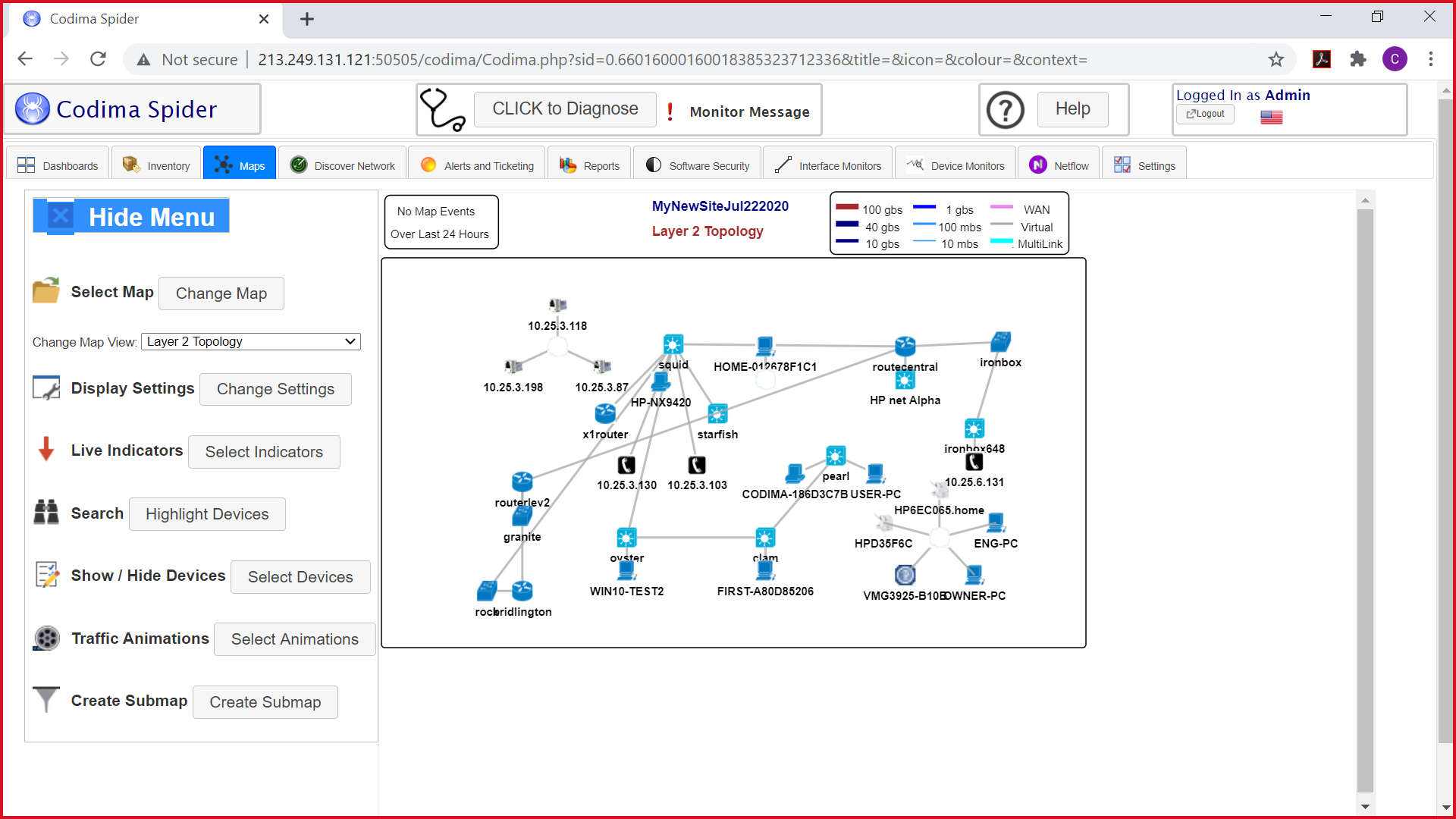Click the squid switch node icon
Image resolution: width=1456 pixels, height=819 pixels.
tap(673, 344)
